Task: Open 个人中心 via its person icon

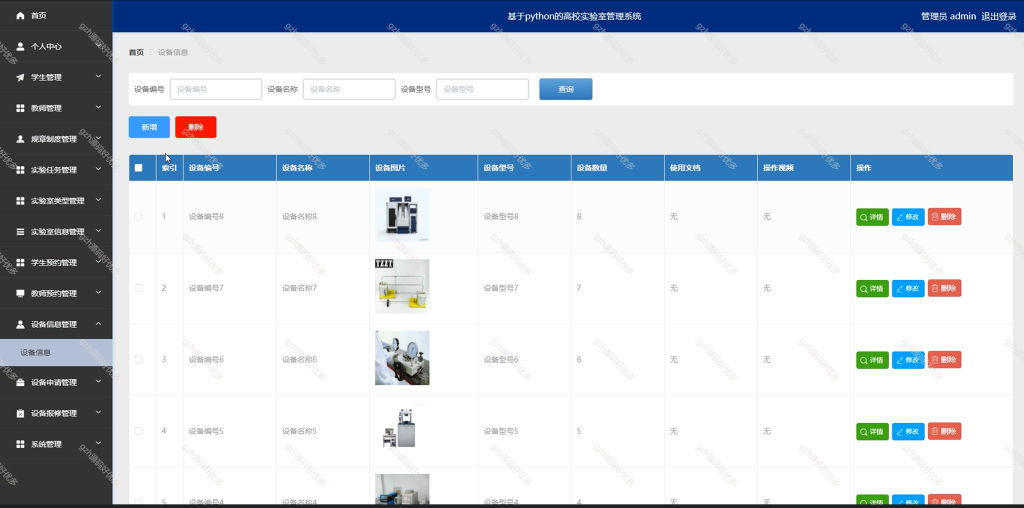Action: (20, 46)
